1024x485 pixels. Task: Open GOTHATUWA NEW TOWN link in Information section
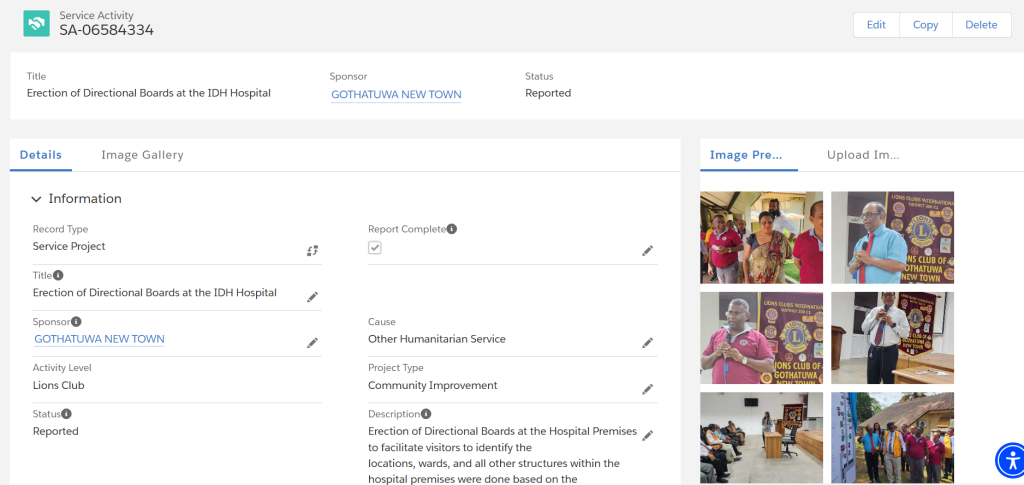point(99,339)
